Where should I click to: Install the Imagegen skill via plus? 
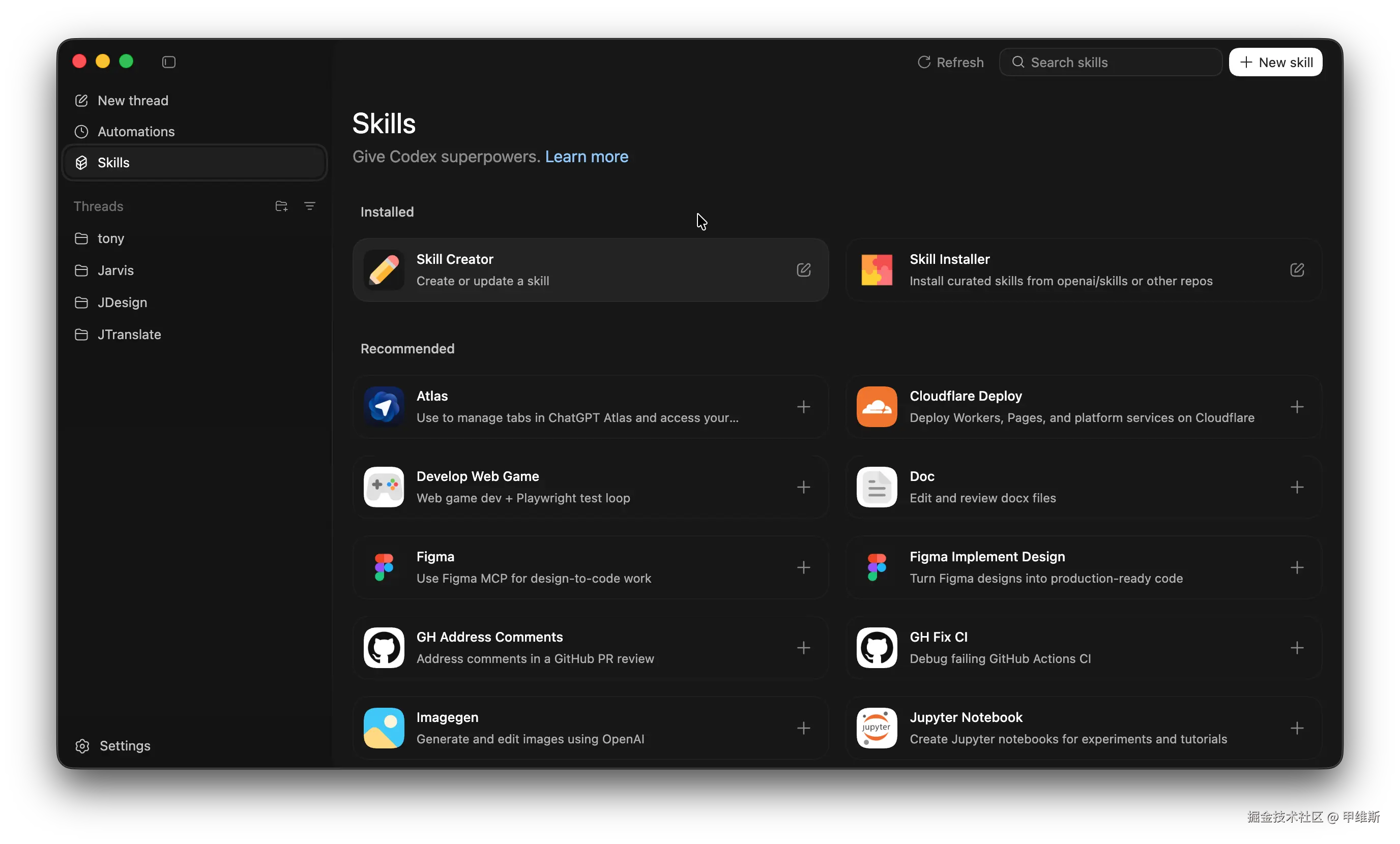pyautogui.click(x=803, y=728)
